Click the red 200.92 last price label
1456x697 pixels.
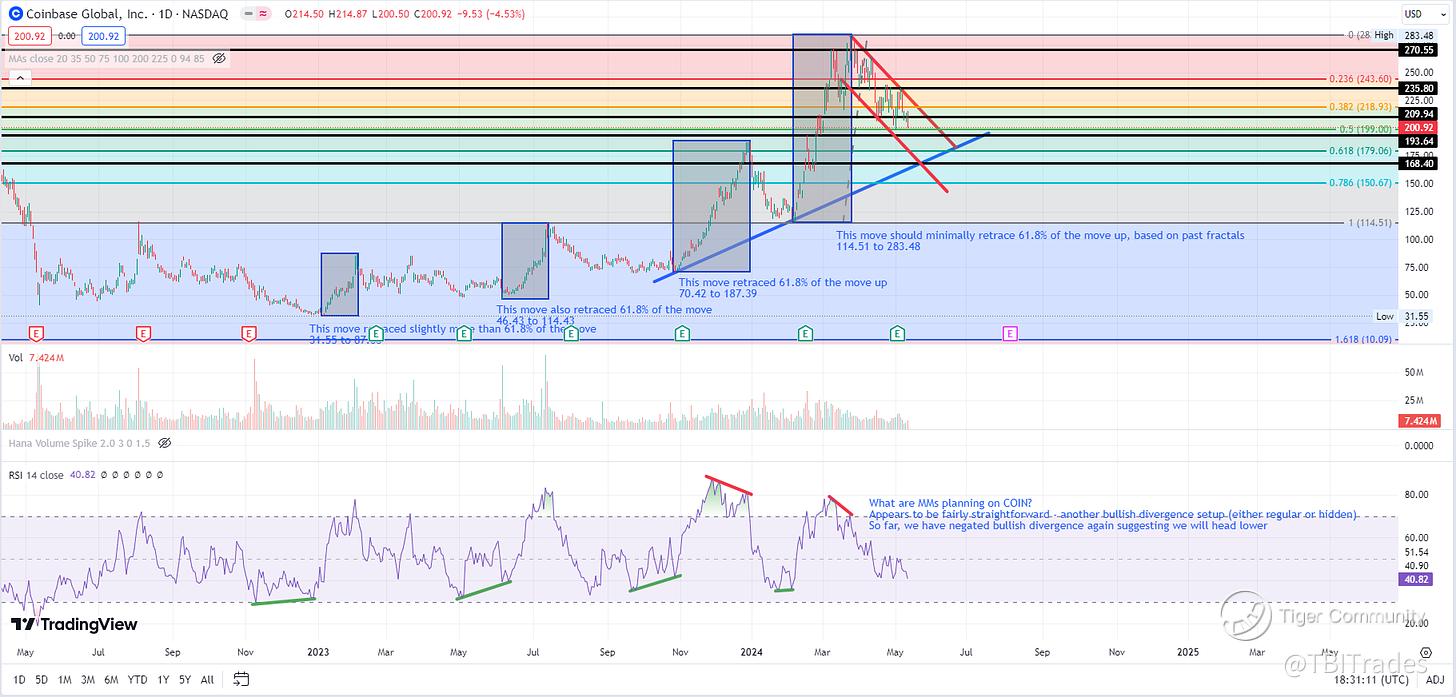tap(1420, 128)
